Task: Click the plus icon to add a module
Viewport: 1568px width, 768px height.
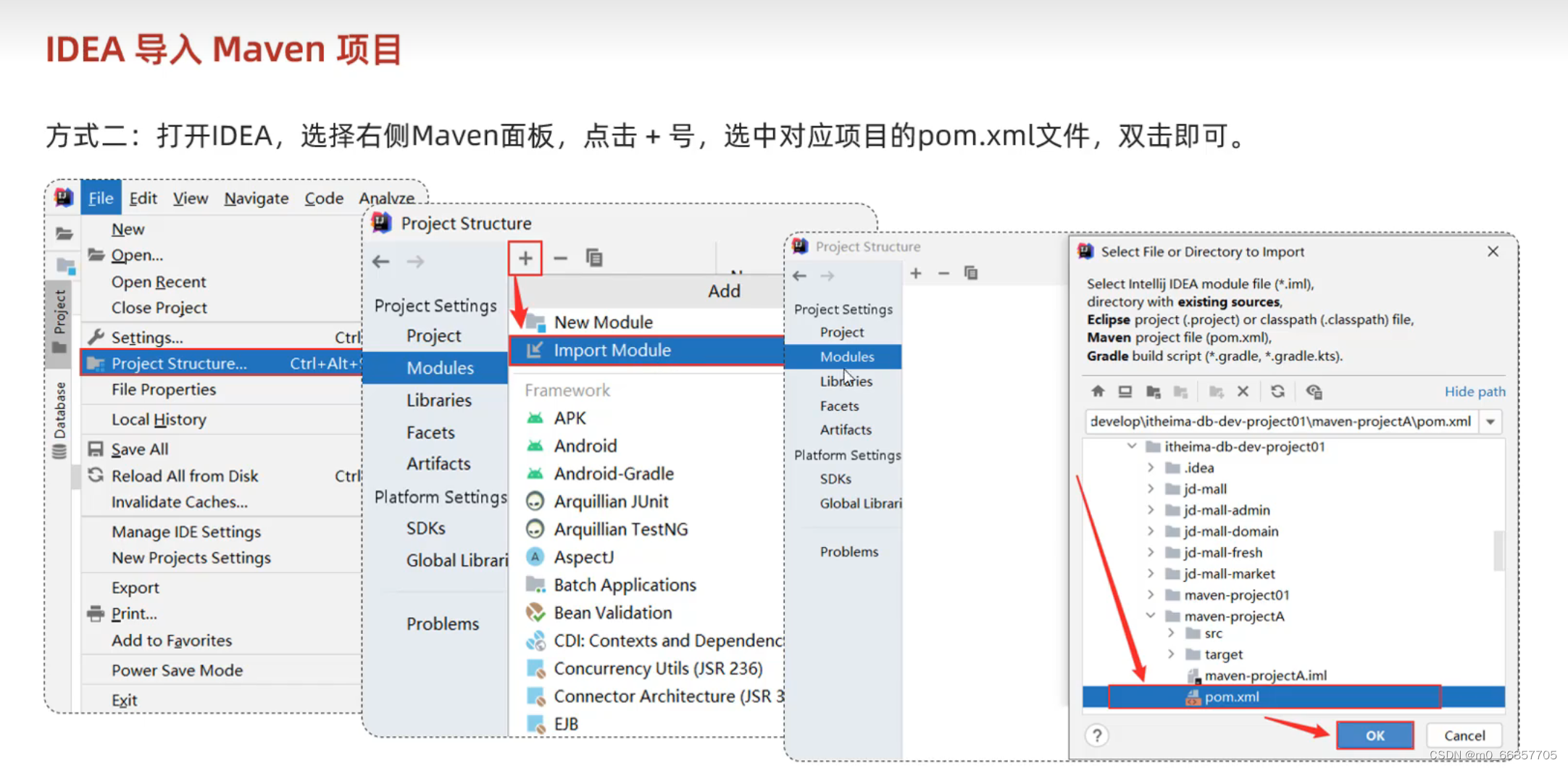Action: pyautogui.click(x=525, y=258)
